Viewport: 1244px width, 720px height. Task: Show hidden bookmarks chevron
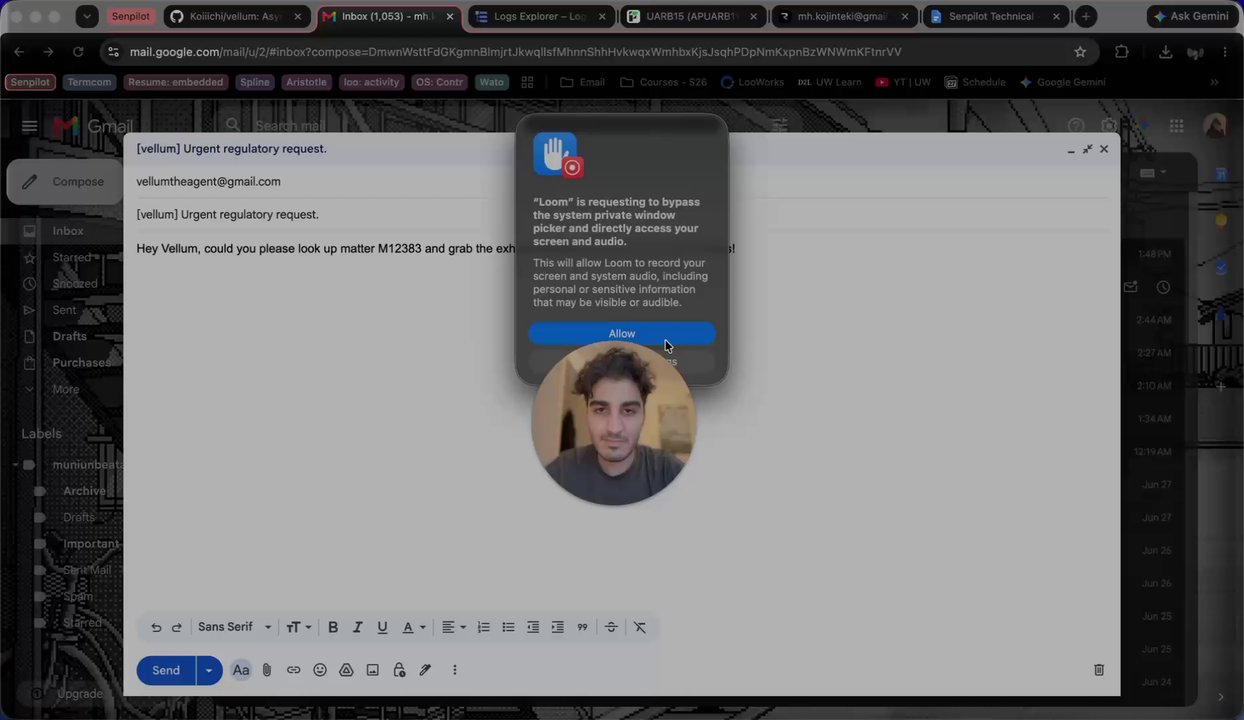click(x=1214, y=82)
